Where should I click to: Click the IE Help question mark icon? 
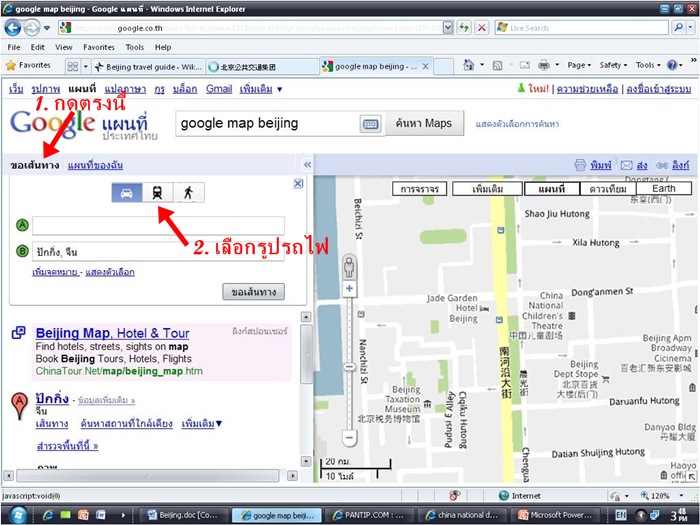click(671, 65)
